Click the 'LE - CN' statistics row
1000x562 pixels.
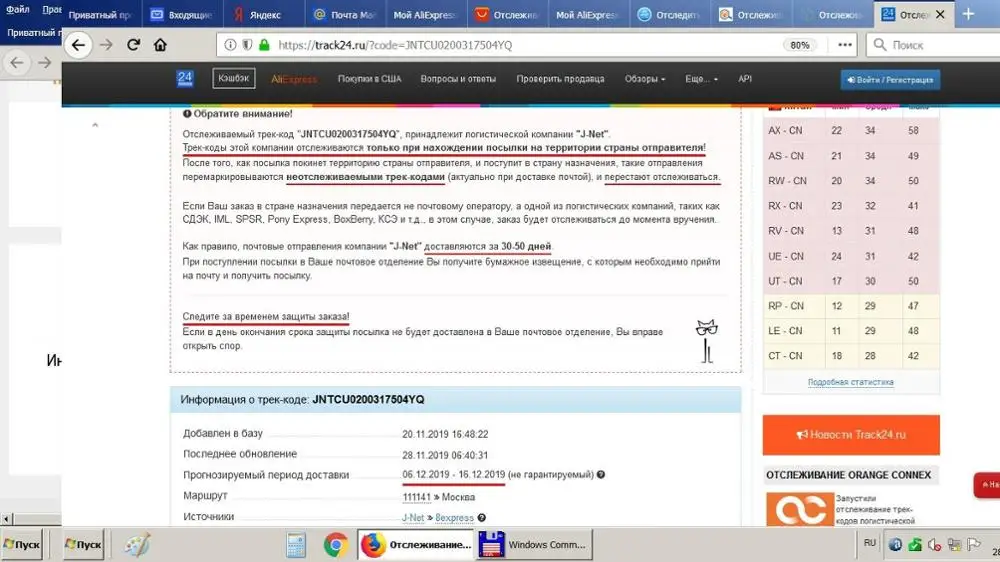pos(851,331)
